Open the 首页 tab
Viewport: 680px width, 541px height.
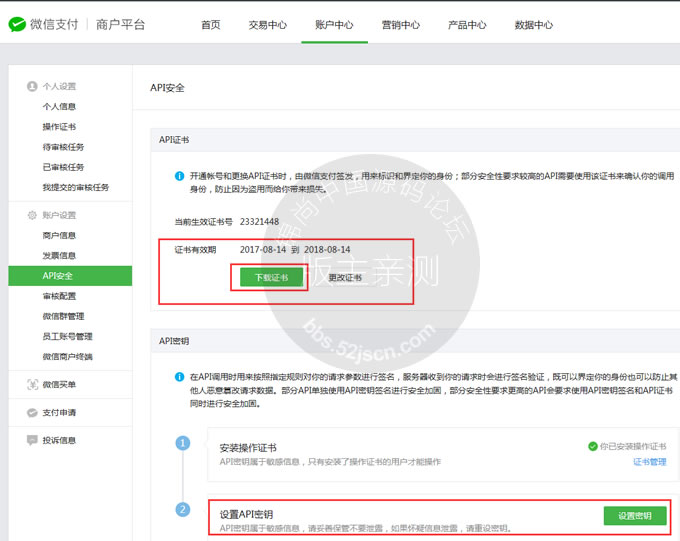pos(210,25)
